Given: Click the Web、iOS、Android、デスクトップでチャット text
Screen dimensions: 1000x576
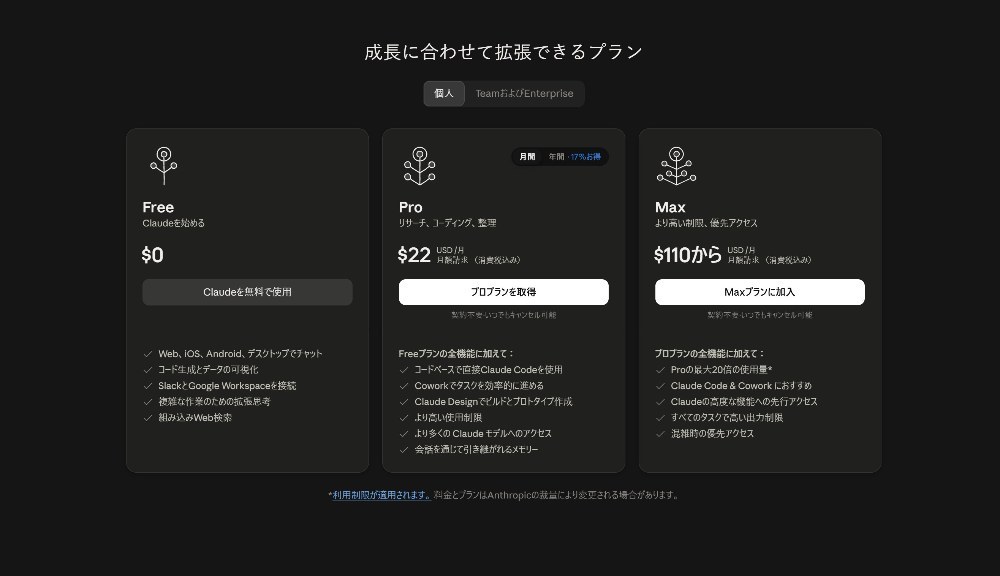Looking at the screenshot, I should [x=240, y=354].
